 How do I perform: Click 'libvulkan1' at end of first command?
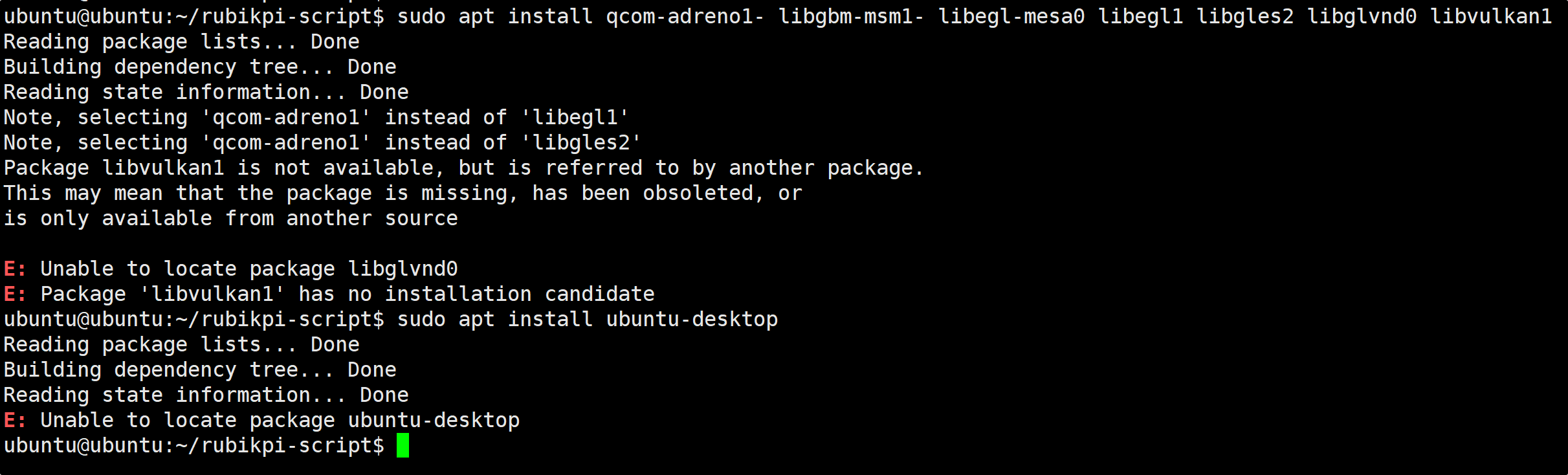coord(1491,16)
